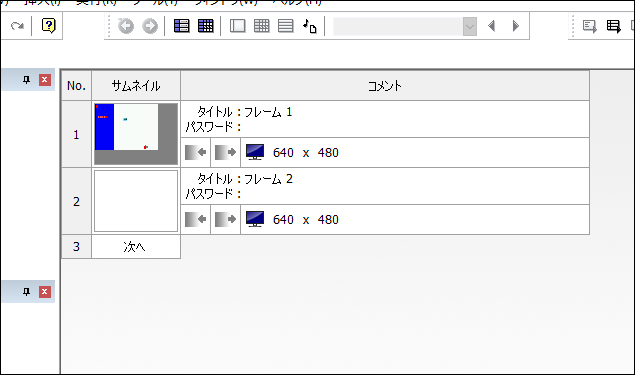This screenshot has height=375, width=635.
Task: Click the monitor size icon for frame 2
Action: [x=255, y=219]
